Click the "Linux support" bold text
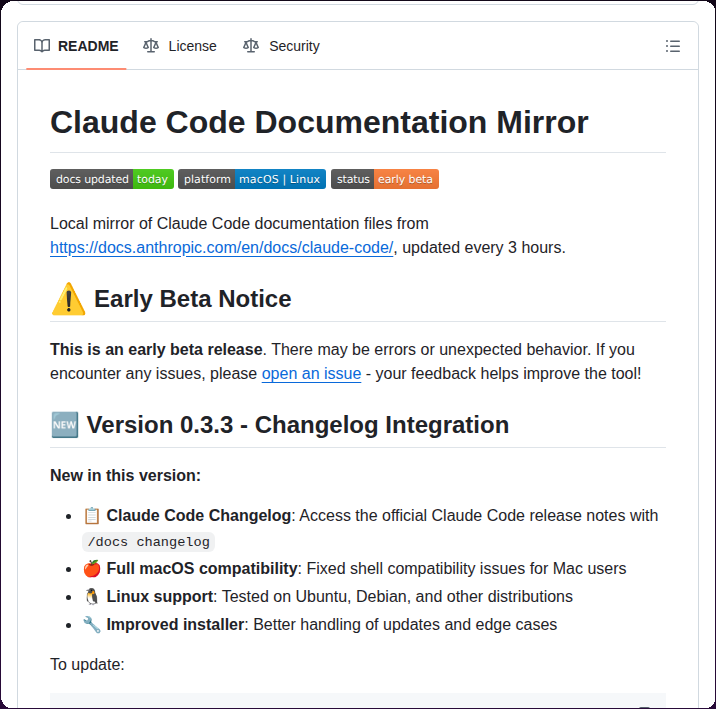The width and height of the screenshot is (716, 709). point(160,597)
